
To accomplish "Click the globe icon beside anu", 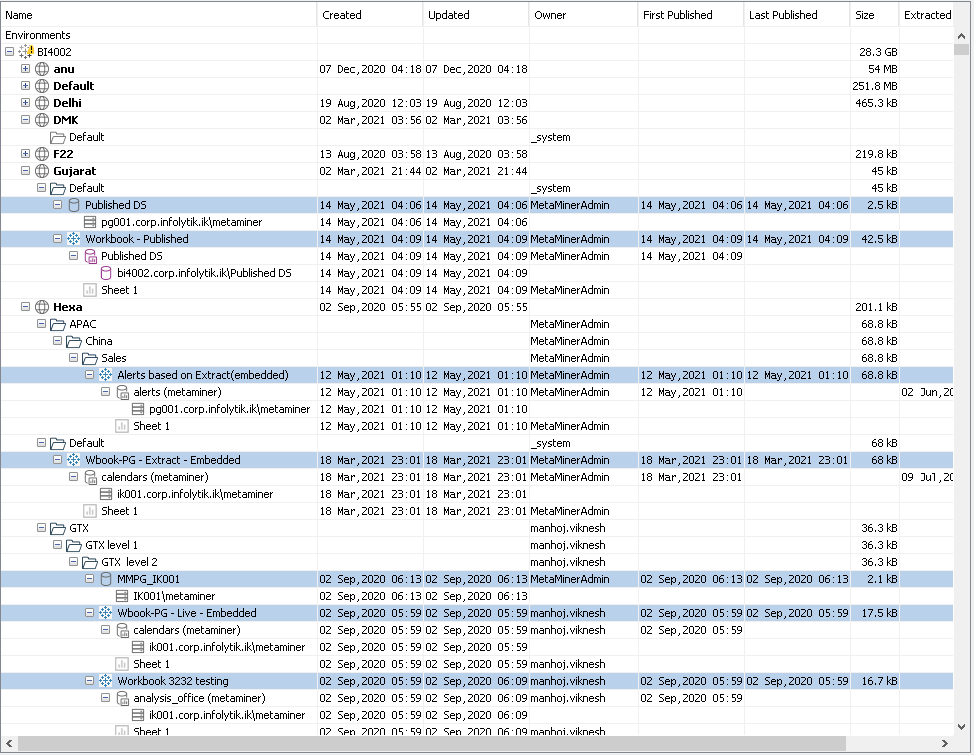I will (42, 69).
